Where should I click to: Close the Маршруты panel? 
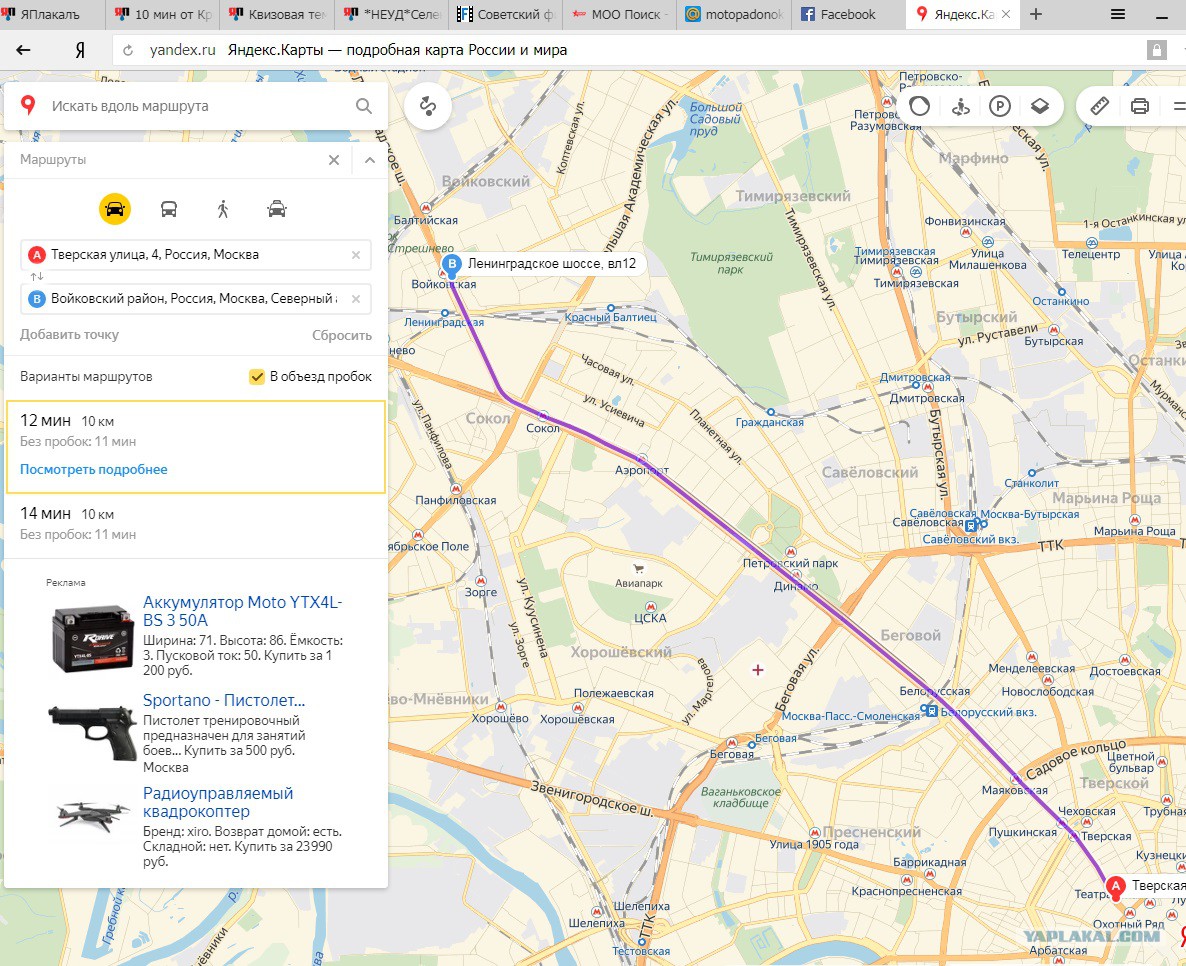(x=334, y=160)
